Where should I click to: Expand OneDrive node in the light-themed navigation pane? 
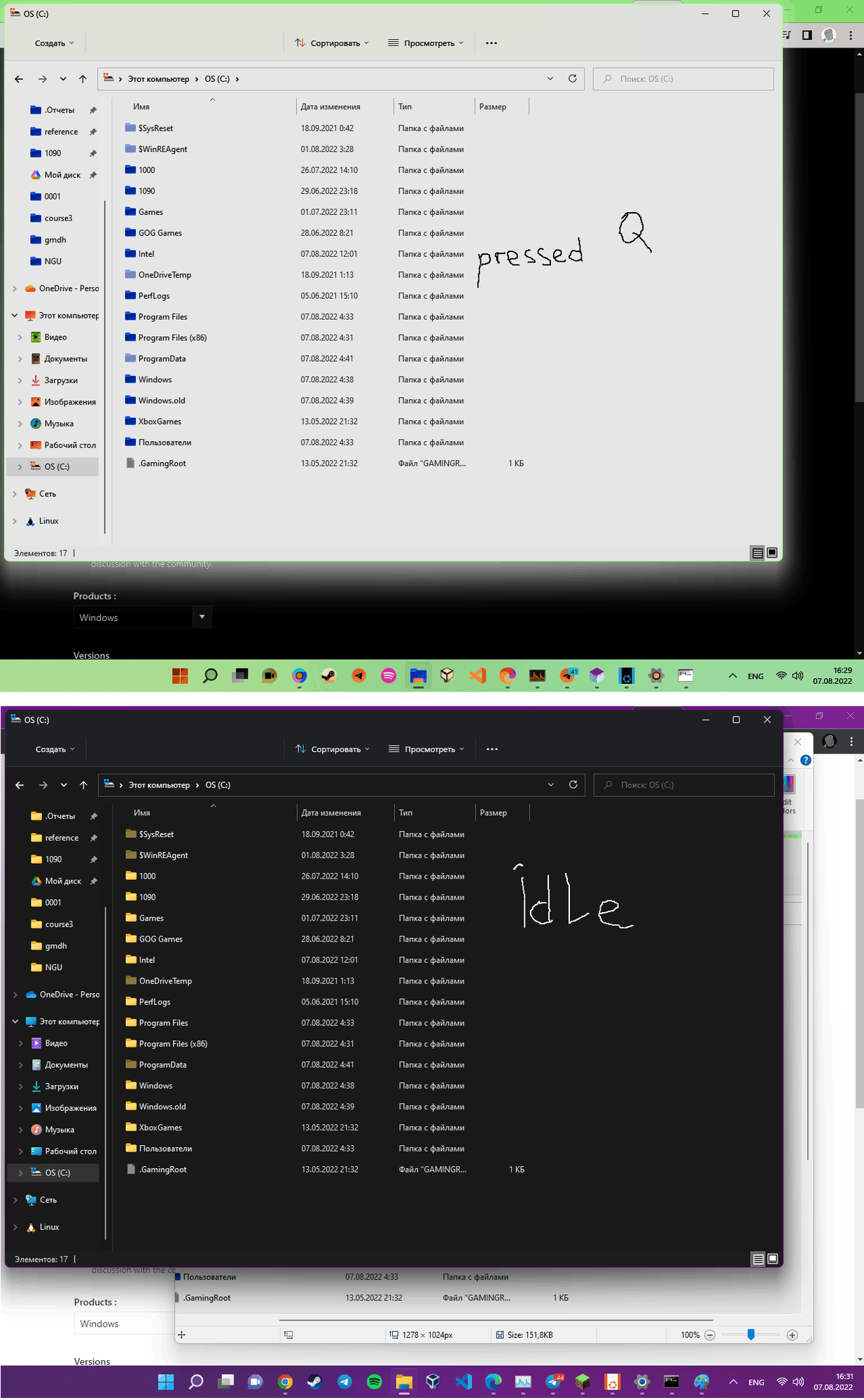click(15, 288)
